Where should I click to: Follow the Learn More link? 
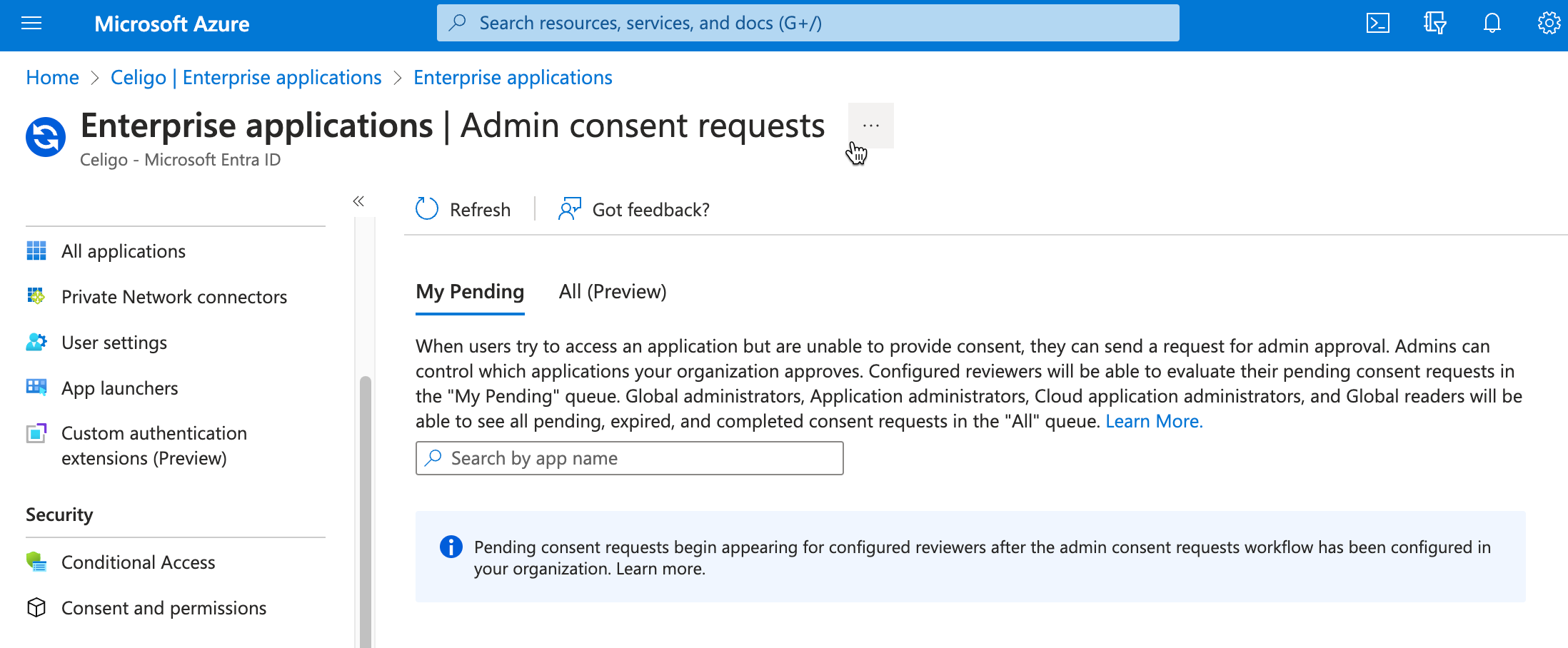click(1154, 421)
